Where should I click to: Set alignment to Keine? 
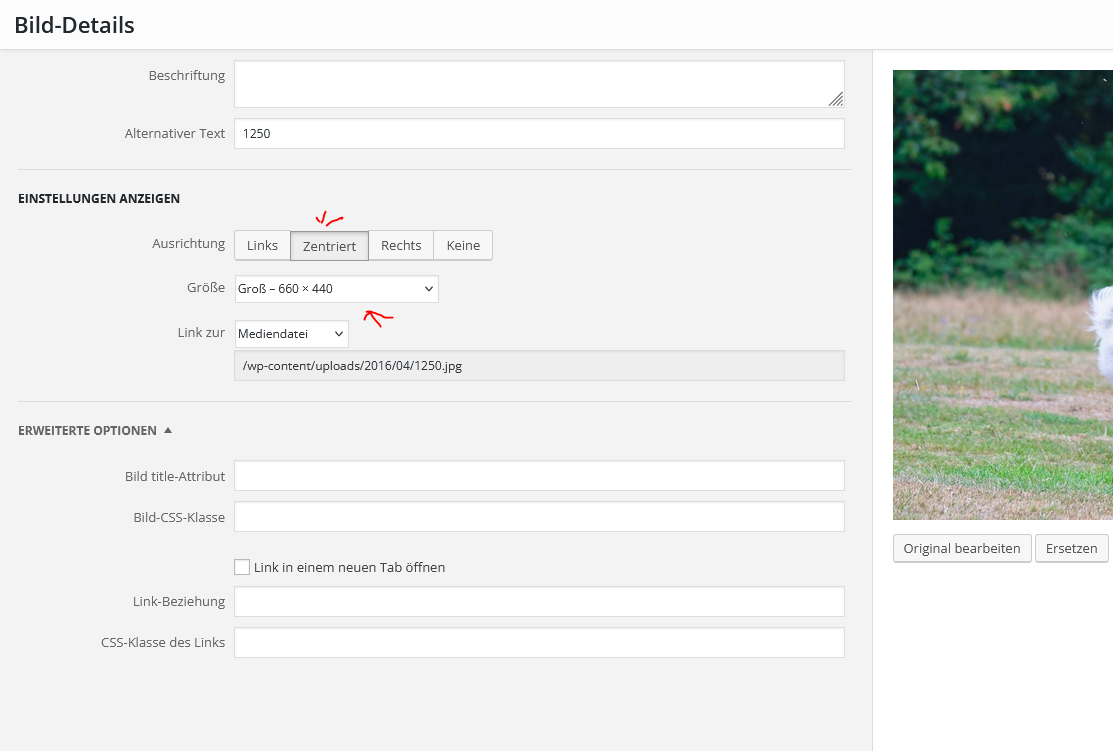pyautogui.click(x=463, y=246)
